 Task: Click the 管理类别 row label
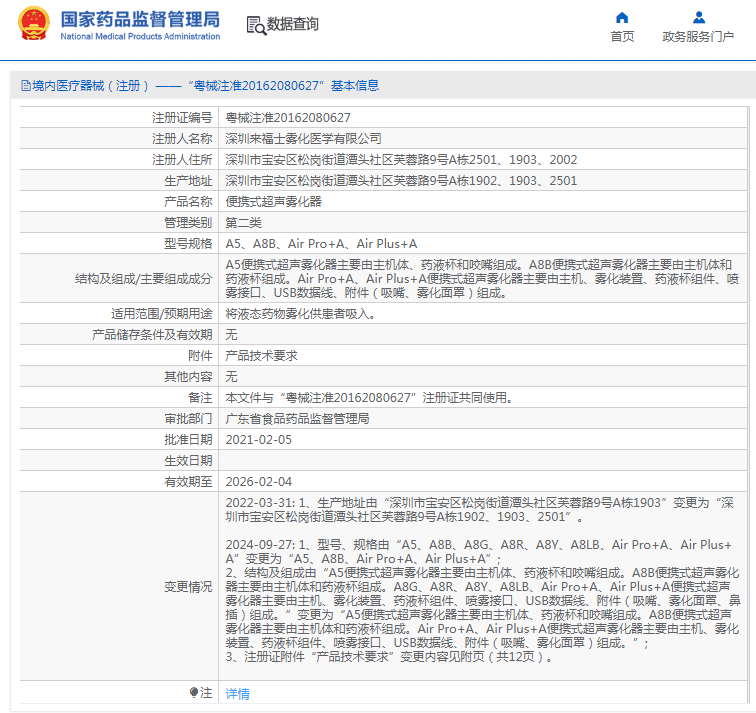[x=188, y=223]
